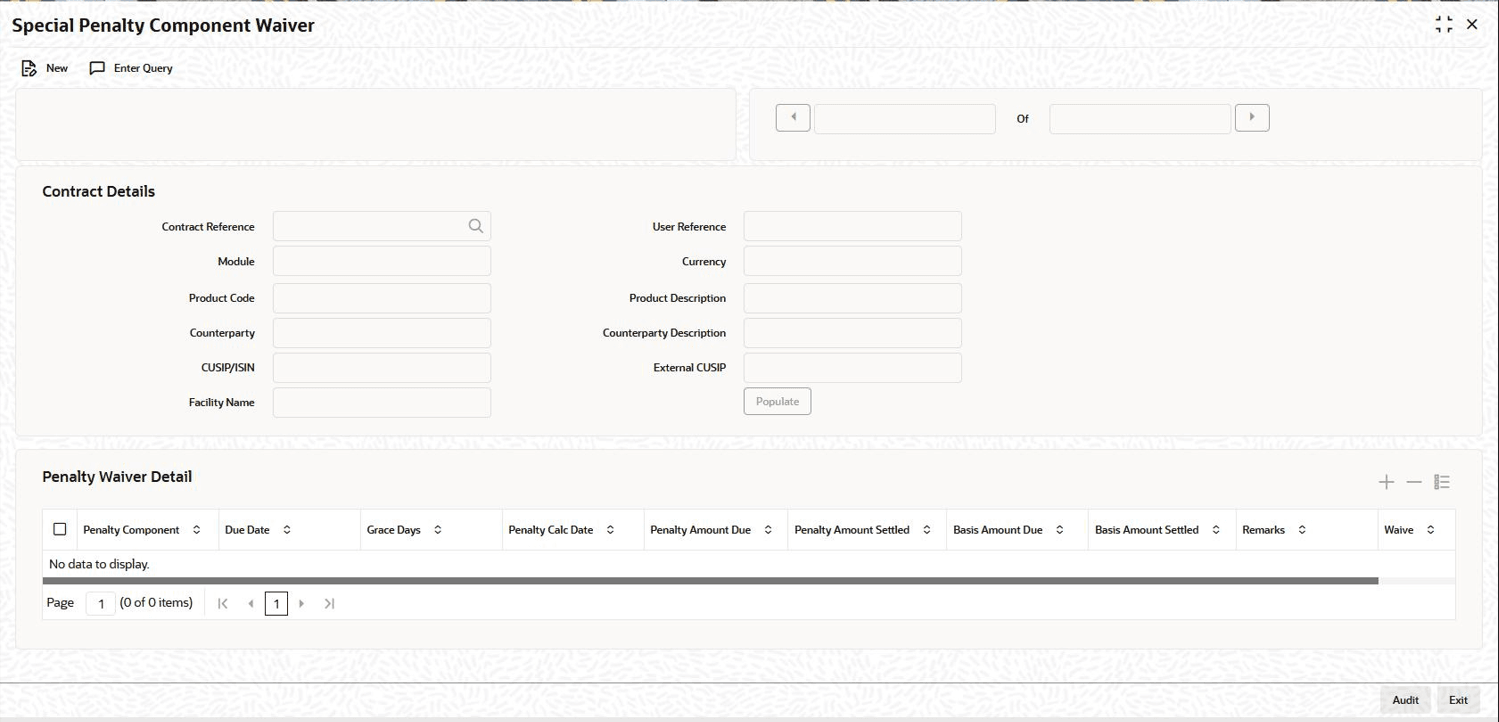This screenshot has width=1499, height=722.
Task: Collapse the window using the shrink icon
Action: pyautogui.click(x=1443, y=25)
